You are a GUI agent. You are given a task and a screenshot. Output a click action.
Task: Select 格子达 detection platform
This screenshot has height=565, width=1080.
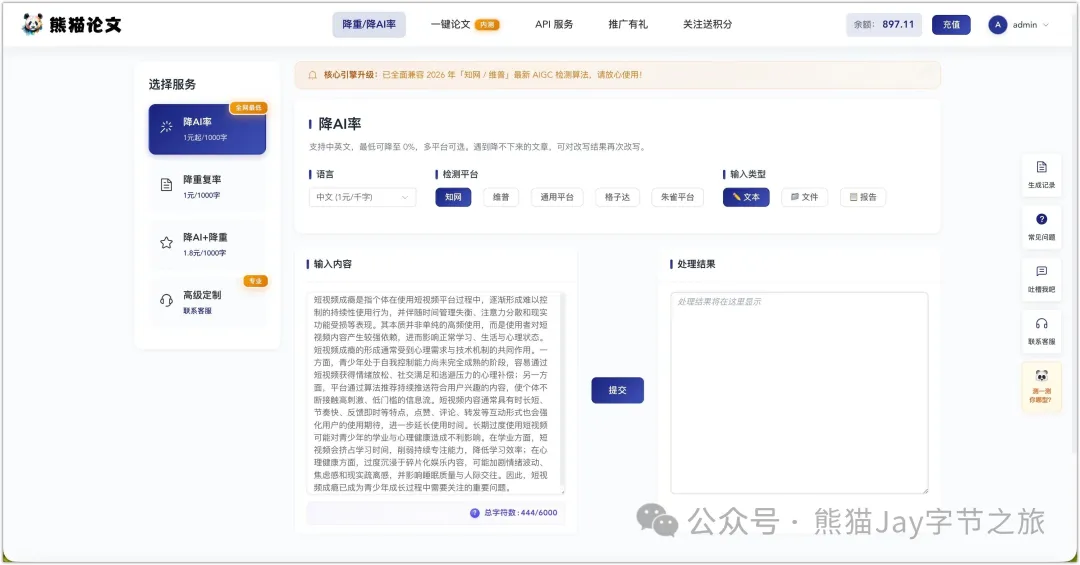point(617,197)
